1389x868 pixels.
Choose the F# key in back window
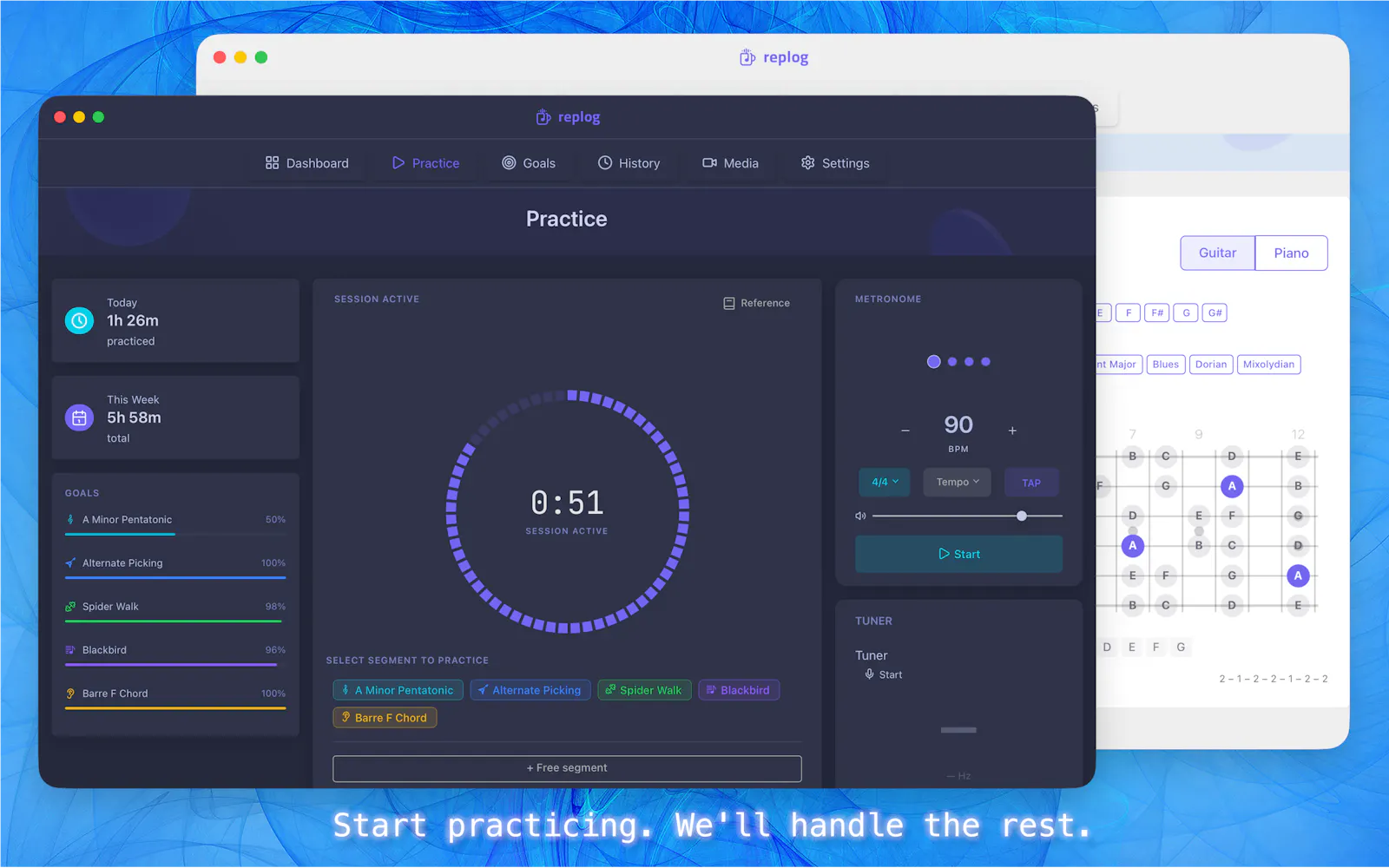point(1157,312)
